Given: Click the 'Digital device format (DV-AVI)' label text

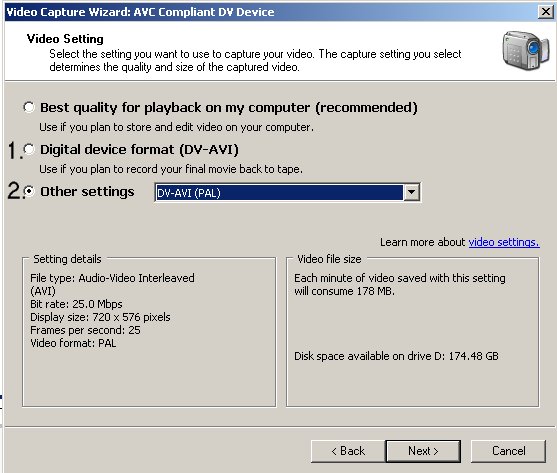Looking at the screenshot, I should (x=139, y=149).
